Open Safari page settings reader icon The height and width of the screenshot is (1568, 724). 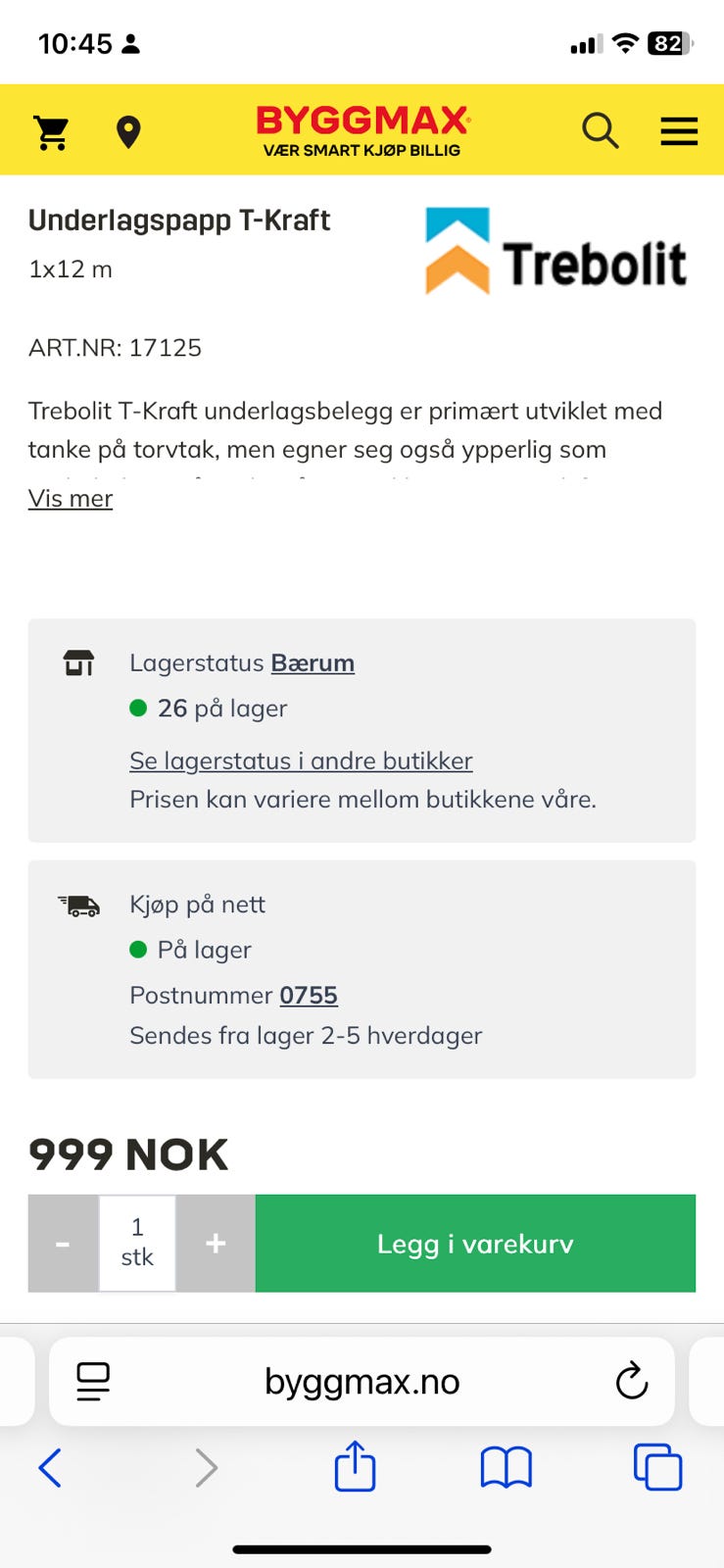(93, 1382)
